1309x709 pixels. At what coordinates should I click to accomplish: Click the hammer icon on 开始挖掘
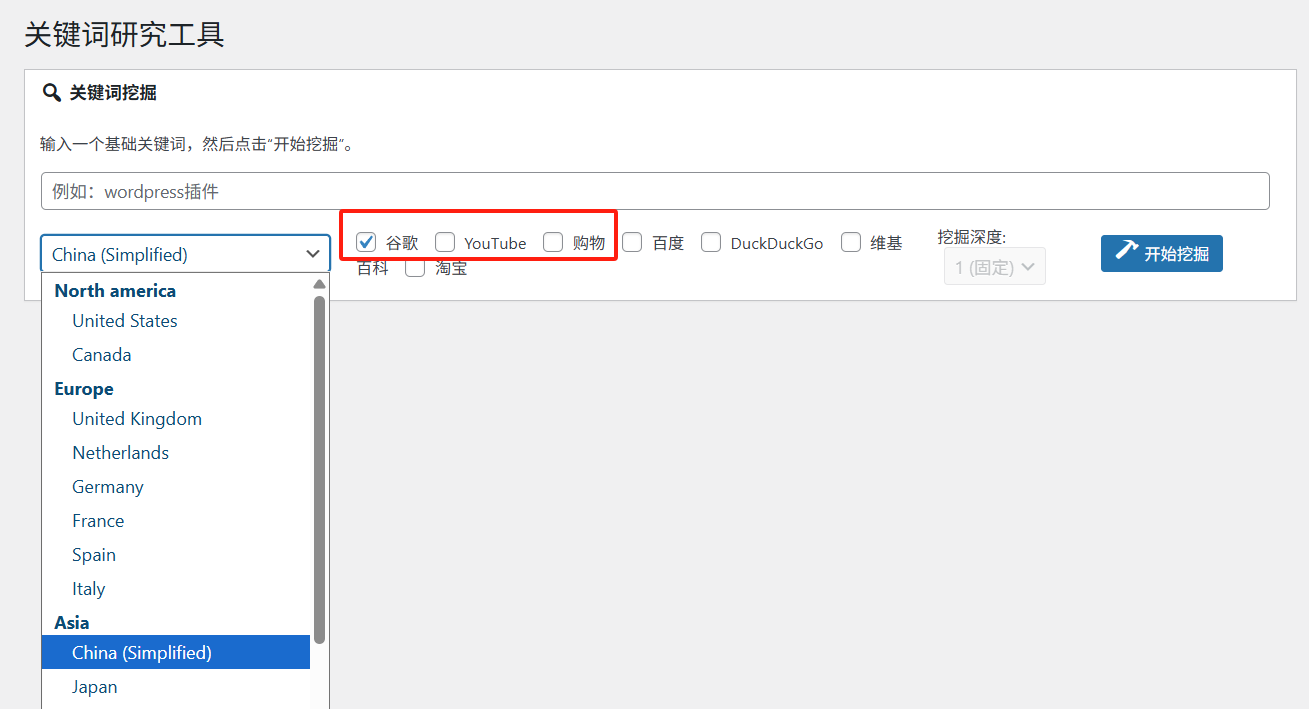tap(1126, 250)
